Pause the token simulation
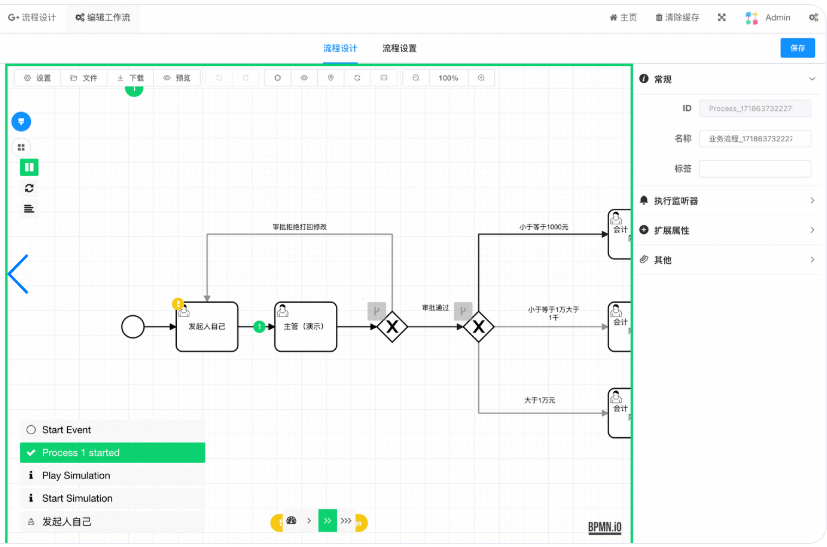The height and width of the screenshot is (547, 827). click(x=29, y=167)
